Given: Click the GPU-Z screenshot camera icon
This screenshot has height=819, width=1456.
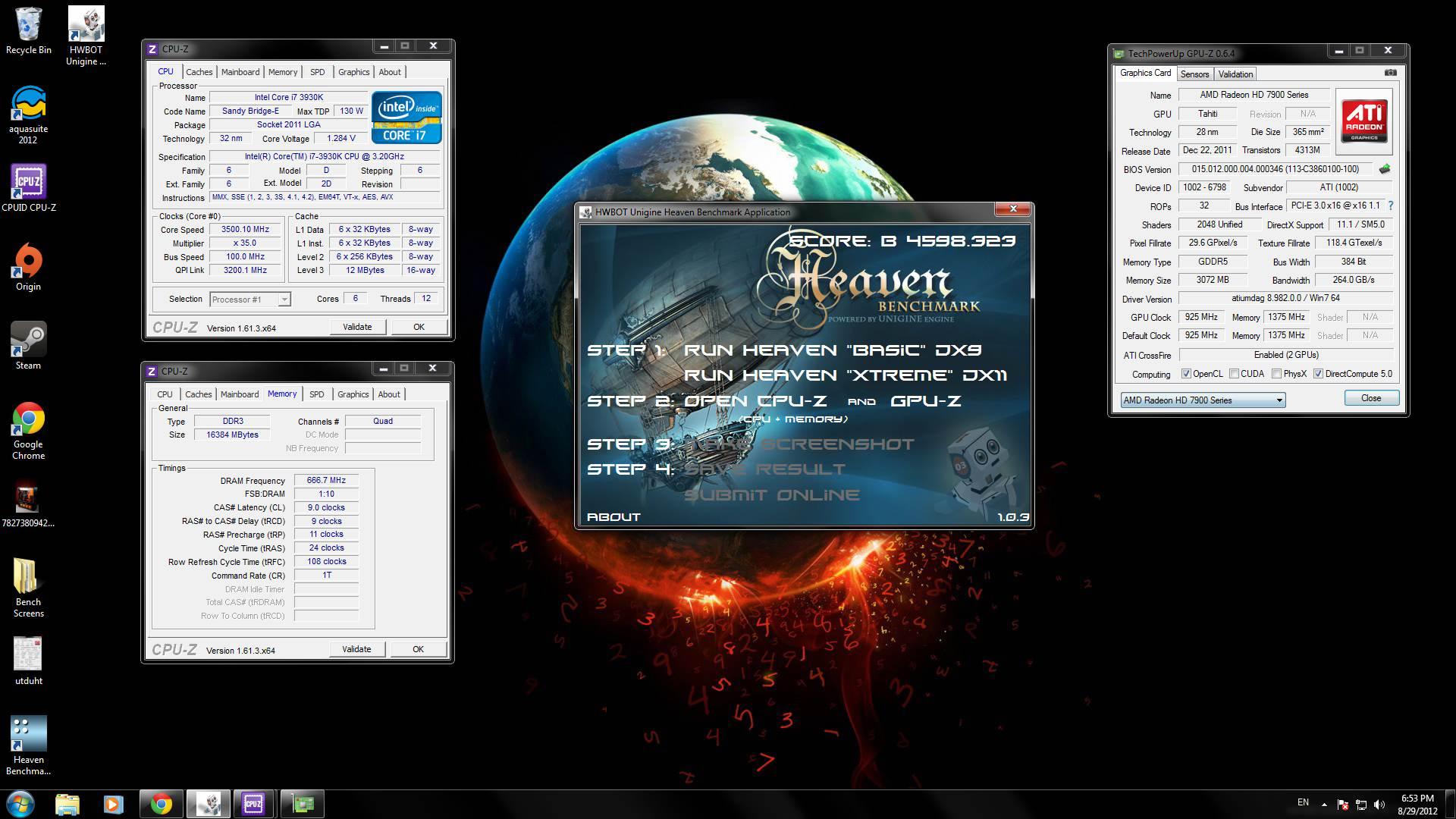Looking at the screenshot, I should click(1390, 73).
